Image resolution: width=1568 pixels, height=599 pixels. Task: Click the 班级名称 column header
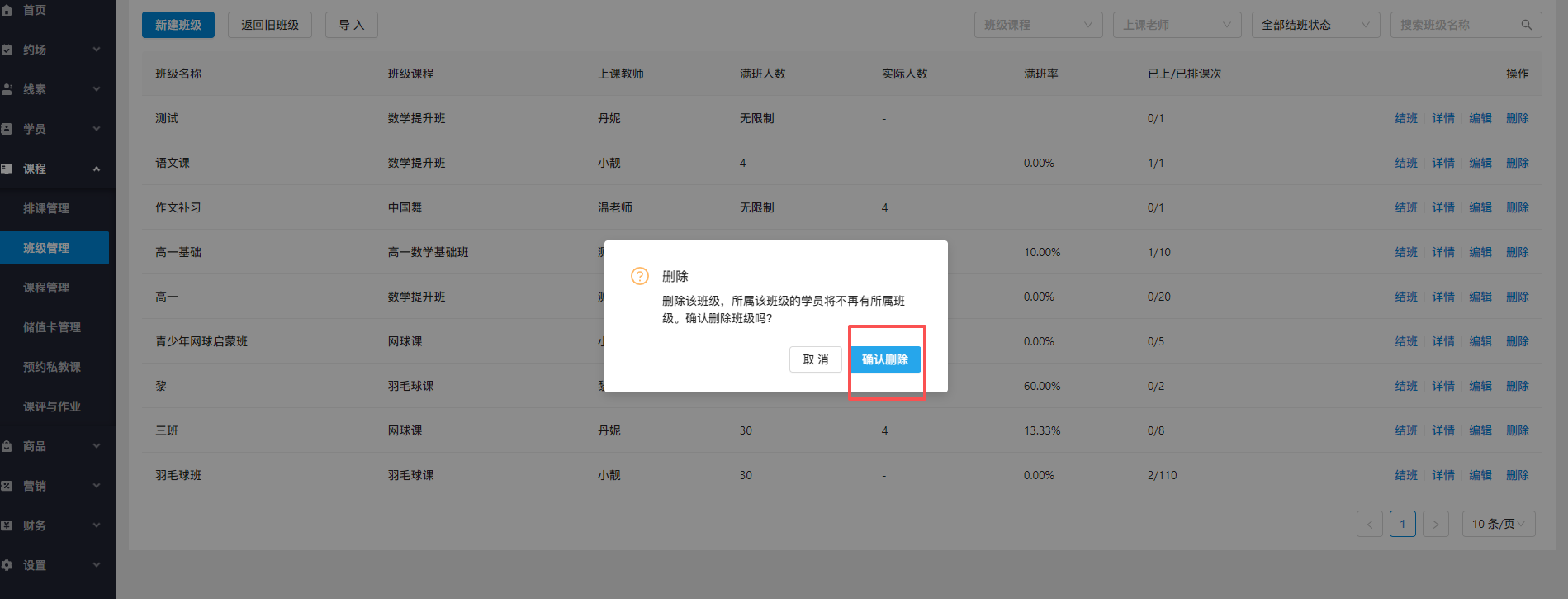(x=178, y=74)
